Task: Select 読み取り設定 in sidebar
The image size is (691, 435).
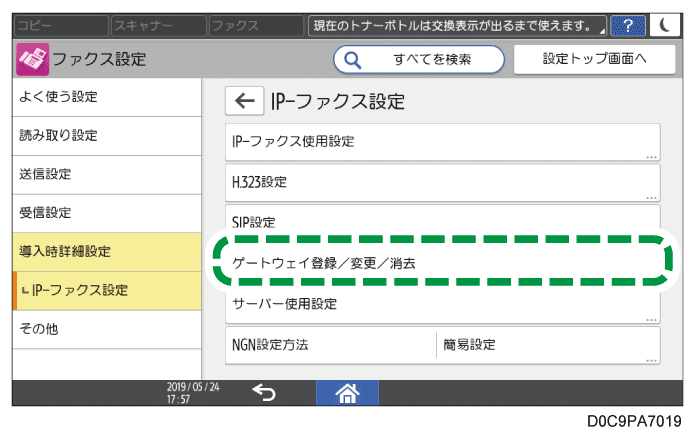Action: [x=107, y=136]
